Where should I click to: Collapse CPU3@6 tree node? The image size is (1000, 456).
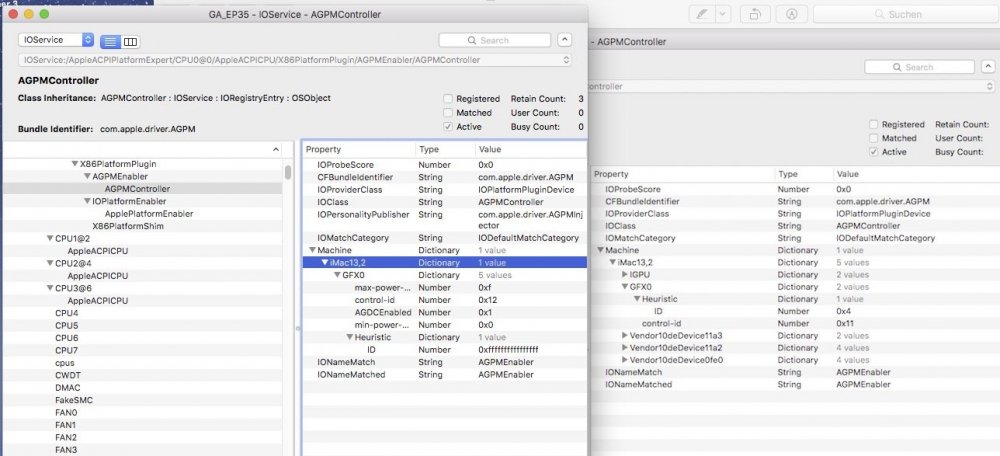point(50,288)
